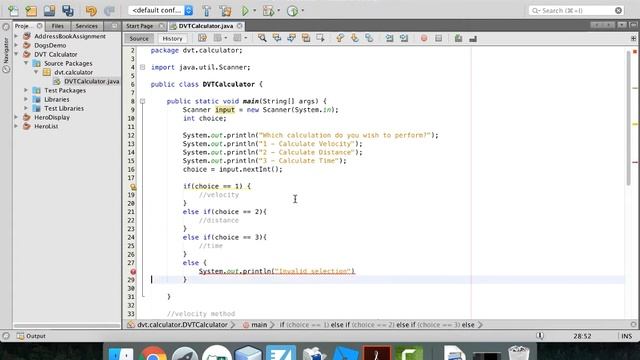
Task: Open the default configuration dropdown
Action: (160, 10)
